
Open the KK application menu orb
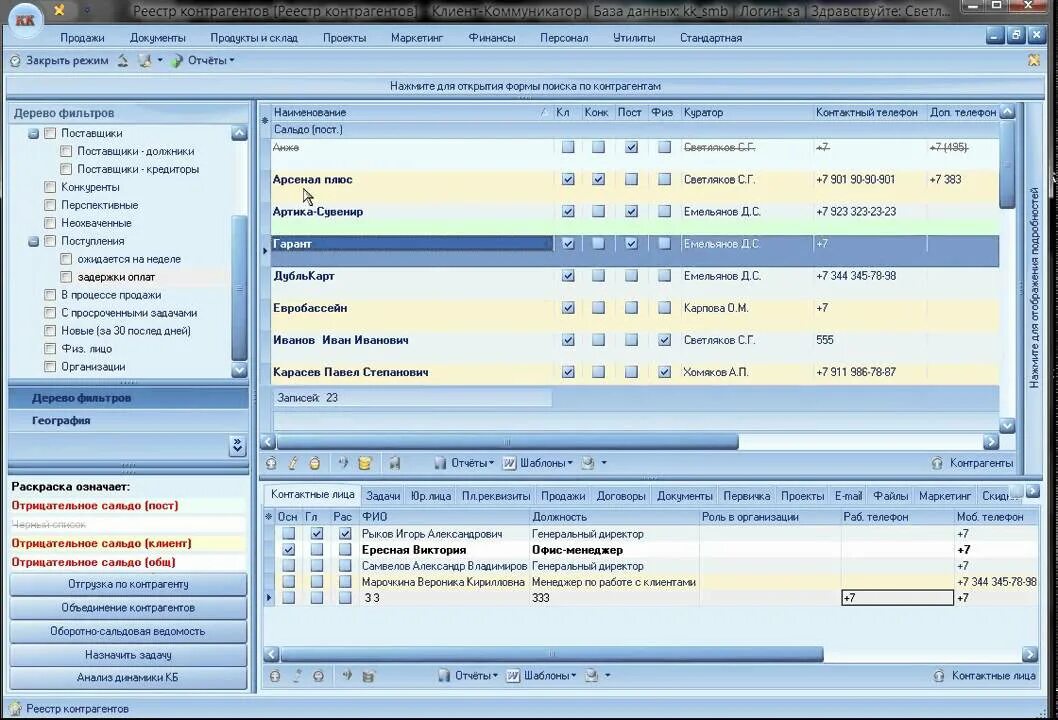coord(25,20)
